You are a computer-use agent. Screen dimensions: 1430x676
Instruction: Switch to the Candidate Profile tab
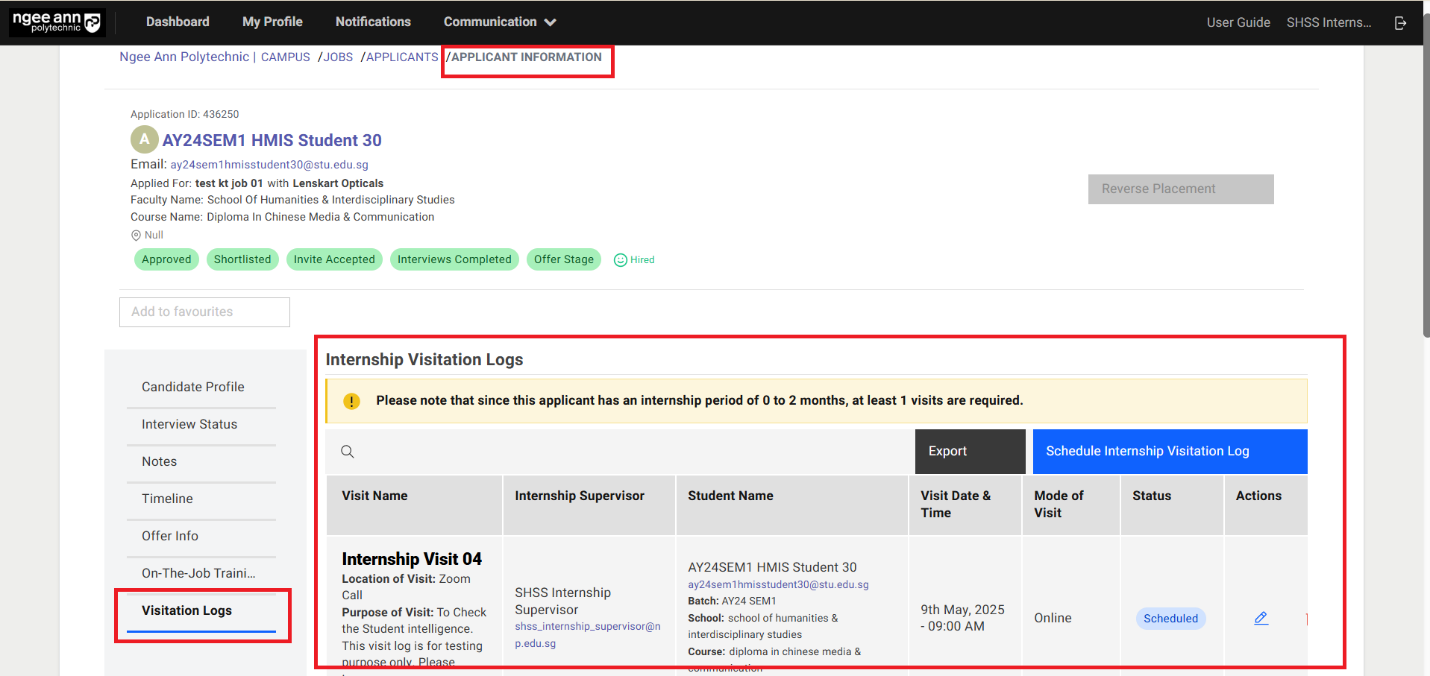pos(193,387)
